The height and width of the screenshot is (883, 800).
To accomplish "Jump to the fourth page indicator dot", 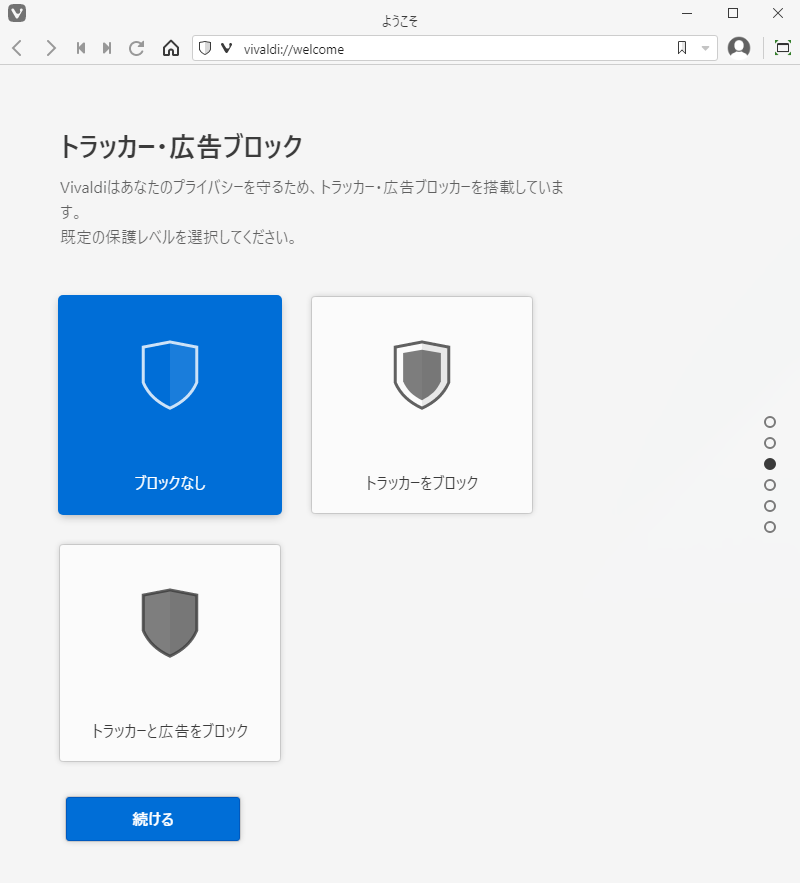I will click(770, 485).
